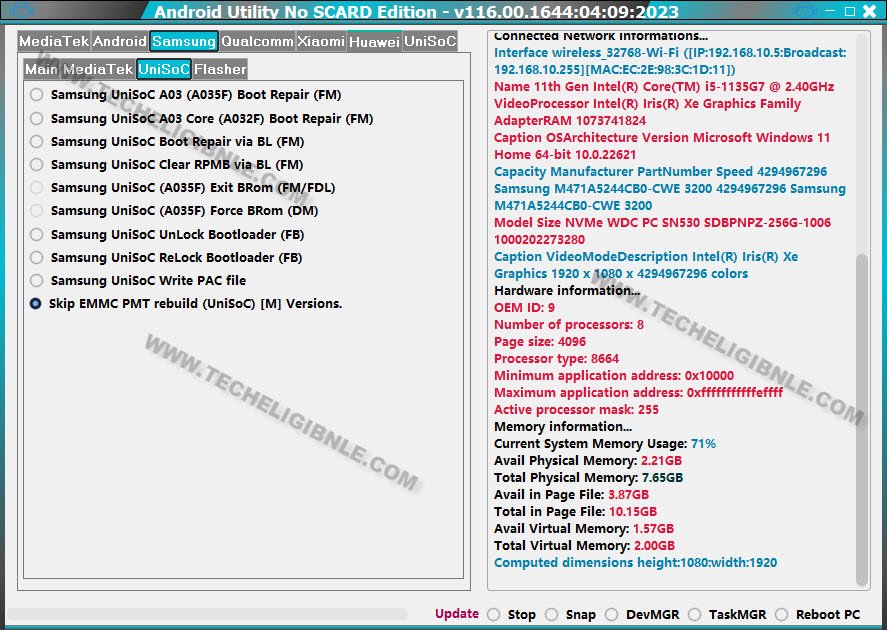Open the top-row UniSoC tab
The image size is (887, 630).
pyautogui.click(x=430, y=41)
